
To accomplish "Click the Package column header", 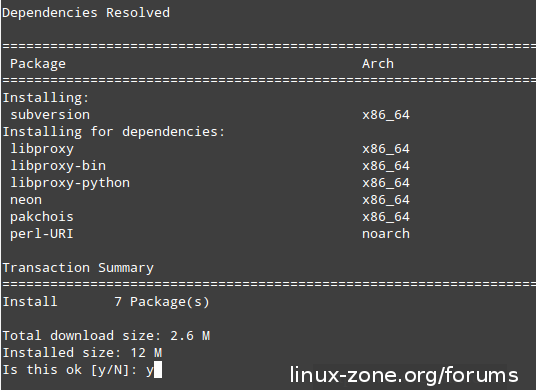I will (x=38, y=64).
